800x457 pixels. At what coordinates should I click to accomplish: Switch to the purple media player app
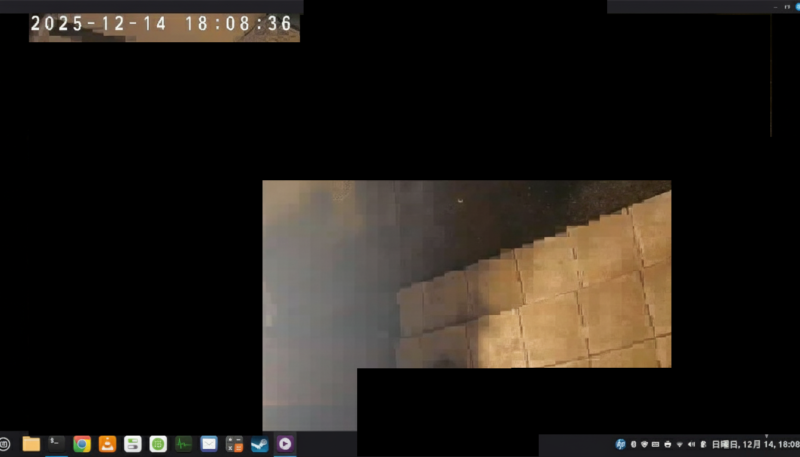point(285,444)
